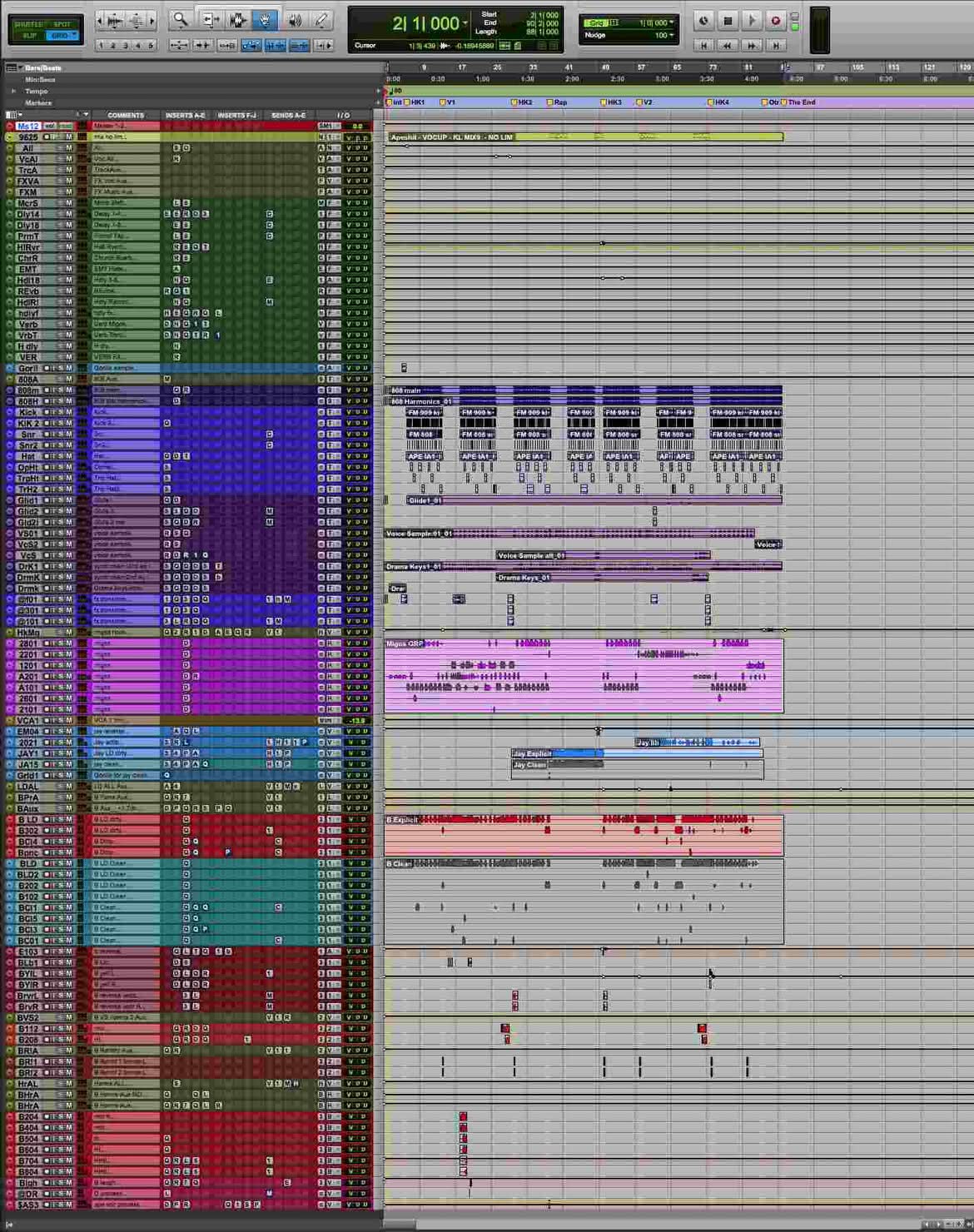The width and height of the screenshot is (974, 1232).
Task: Select the Trim tool
Action: pyautogui.click(x=209, y=20)
